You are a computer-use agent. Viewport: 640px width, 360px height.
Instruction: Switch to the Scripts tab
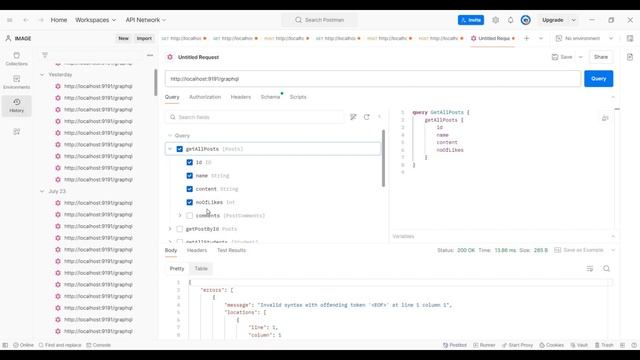[298, 97]
